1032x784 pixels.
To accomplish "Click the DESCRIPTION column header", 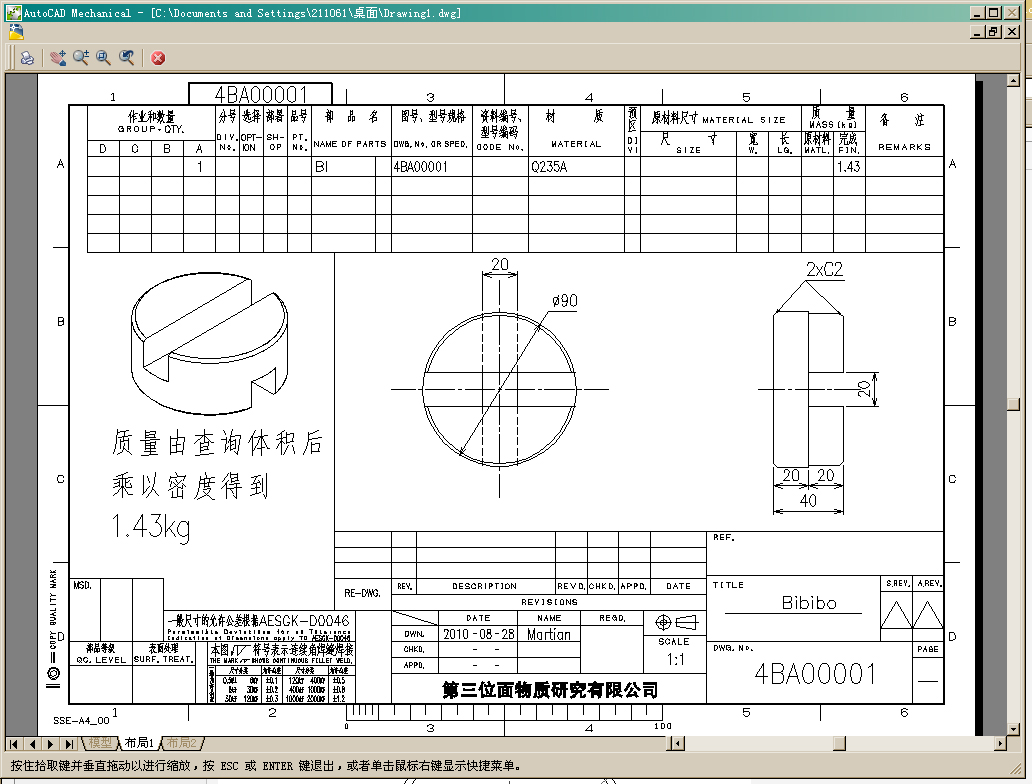I will (x=484, y=586).
